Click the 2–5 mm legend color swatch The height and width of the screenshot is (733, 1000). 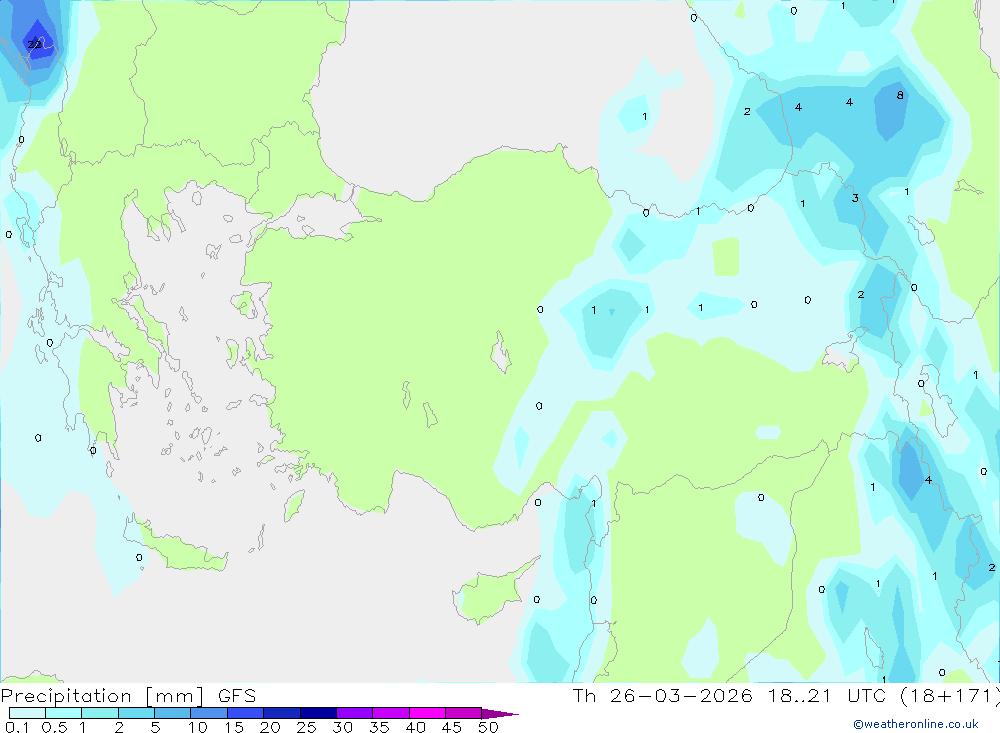[136, 713]
